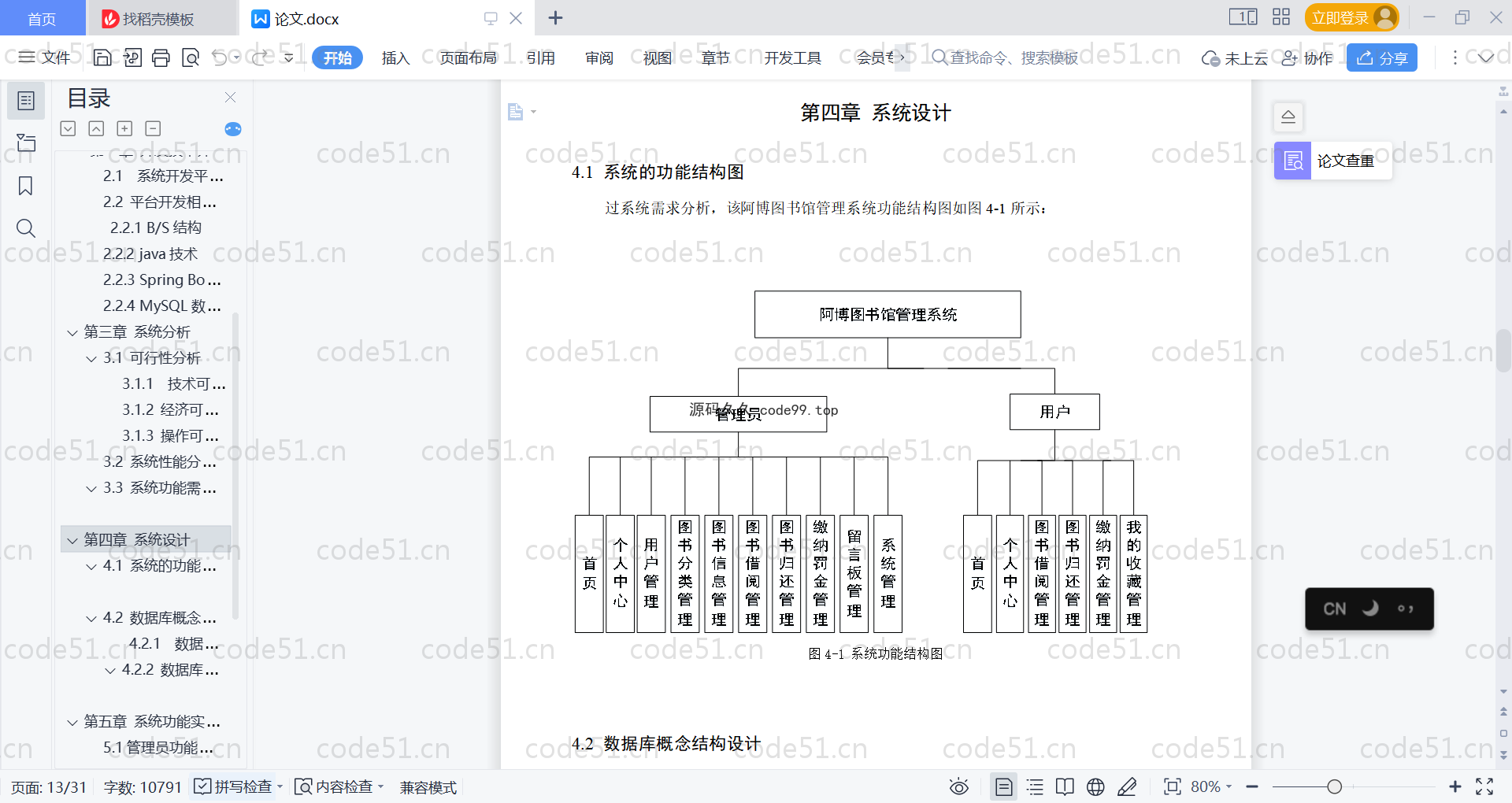This screenshot has width=1512, height=803.
Task: Click the fit-page icon next to 80%
Action: [x=1173, y=786]
